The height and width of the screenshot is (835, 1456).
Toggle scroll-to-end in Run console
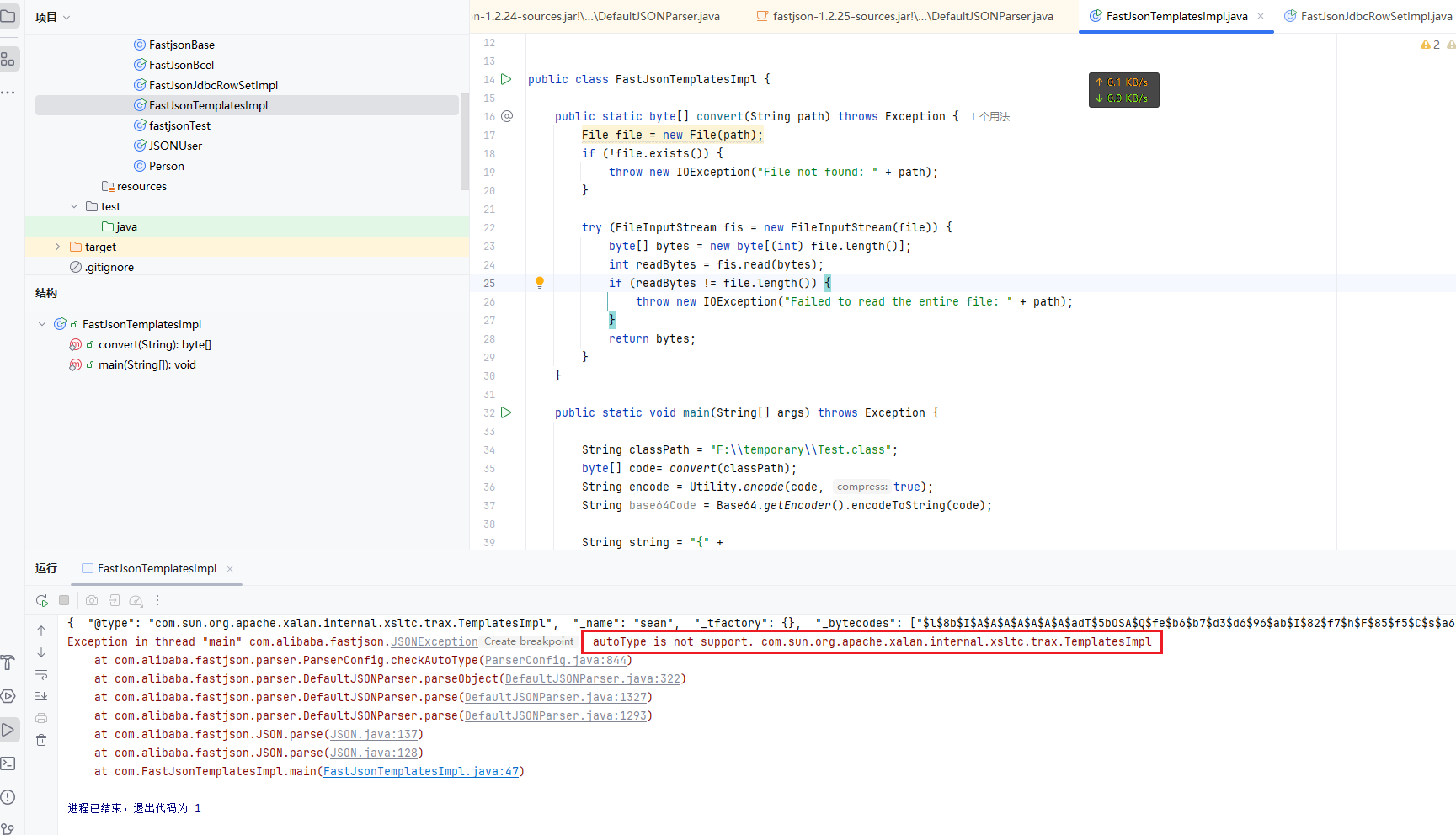point(41,696)
